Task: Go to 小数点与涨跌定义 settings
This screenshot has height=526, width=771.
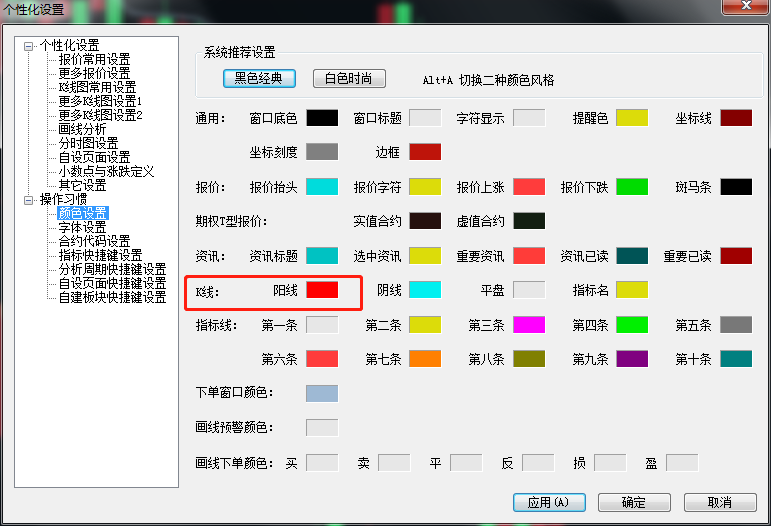Action: 106,172
